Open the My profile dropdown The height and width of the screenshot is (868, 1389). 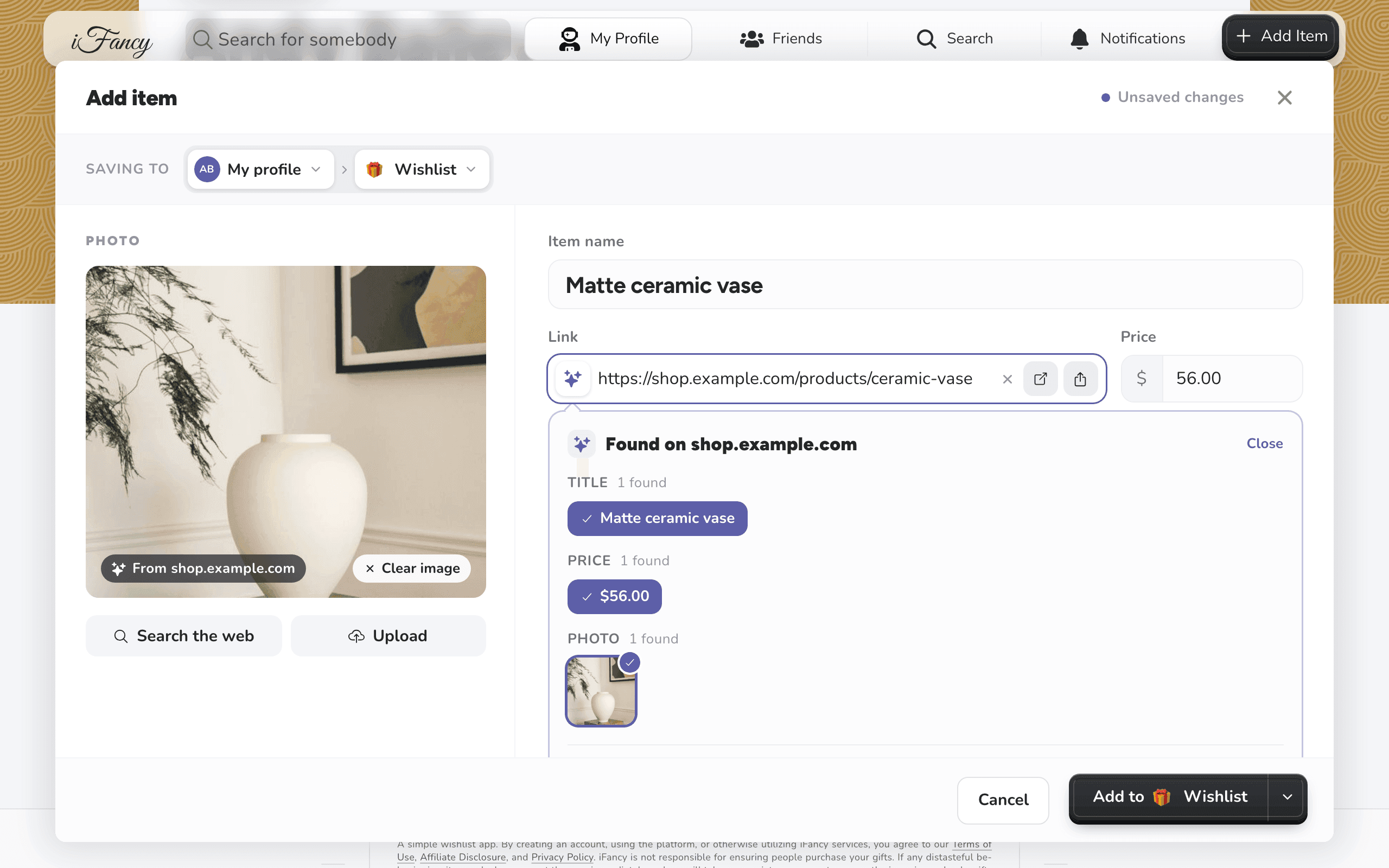260,169
